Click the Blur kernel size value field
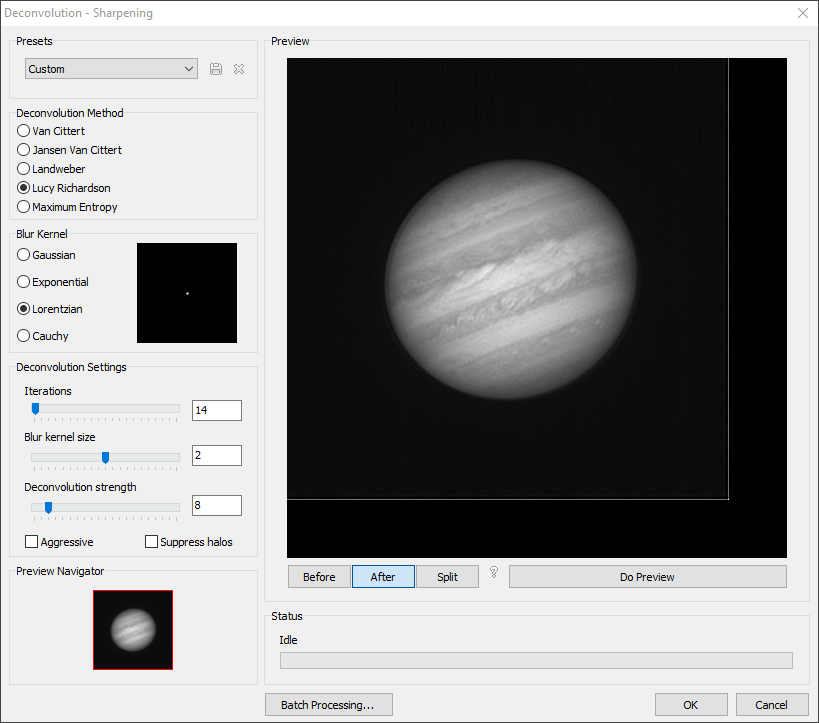 pos(217,455)
